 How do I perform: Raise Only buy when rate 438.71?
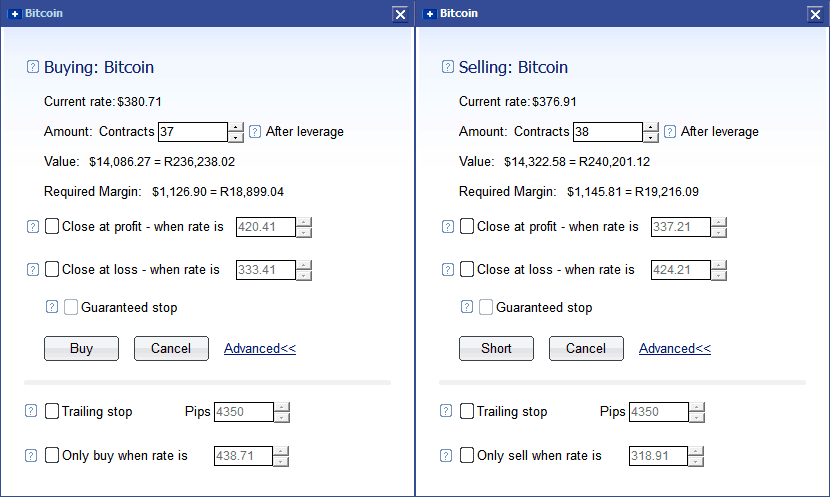tap(281, 451)
